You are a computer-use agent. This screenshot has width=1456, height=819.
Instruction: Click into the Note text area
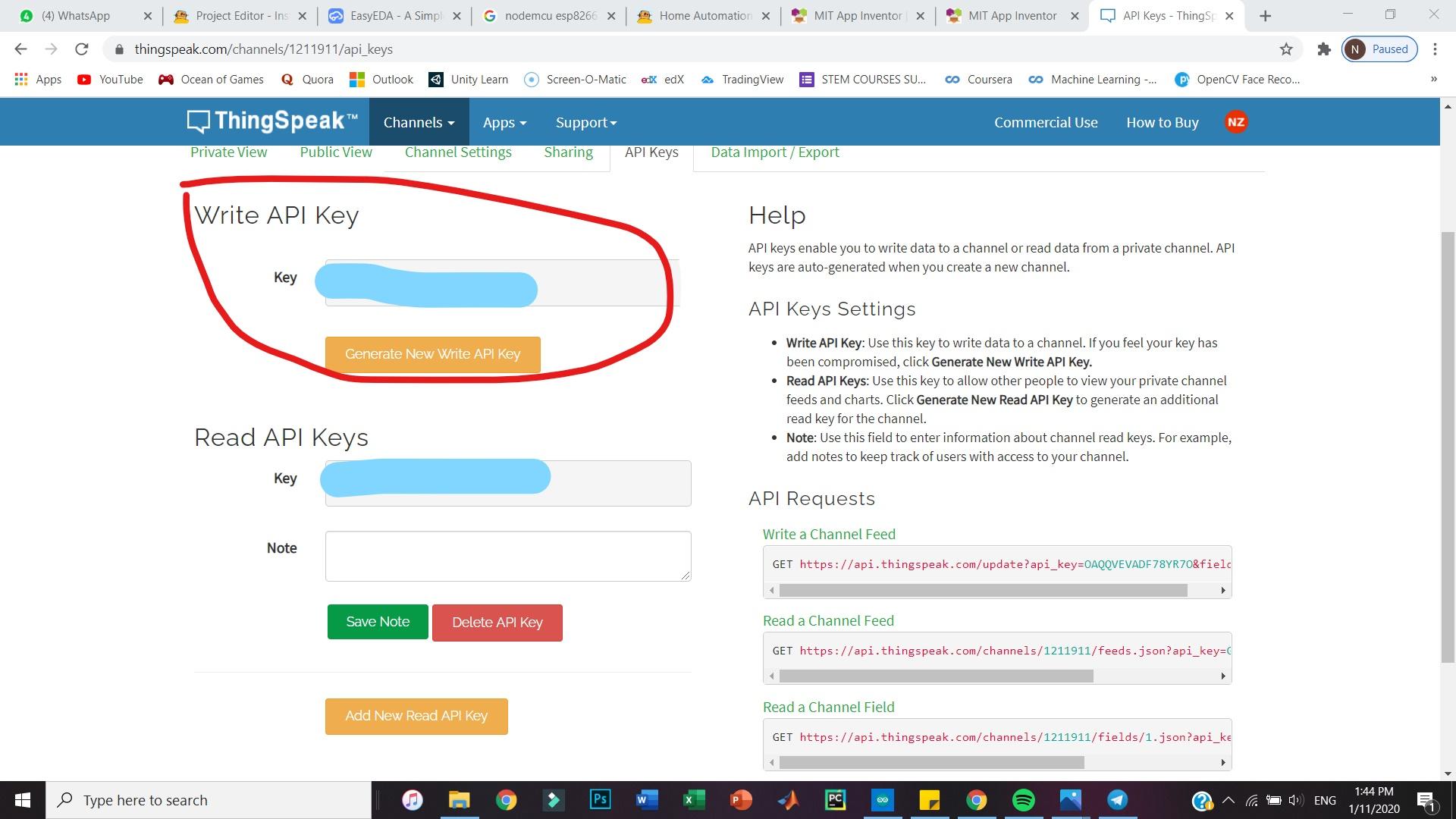tap(508, 556)
